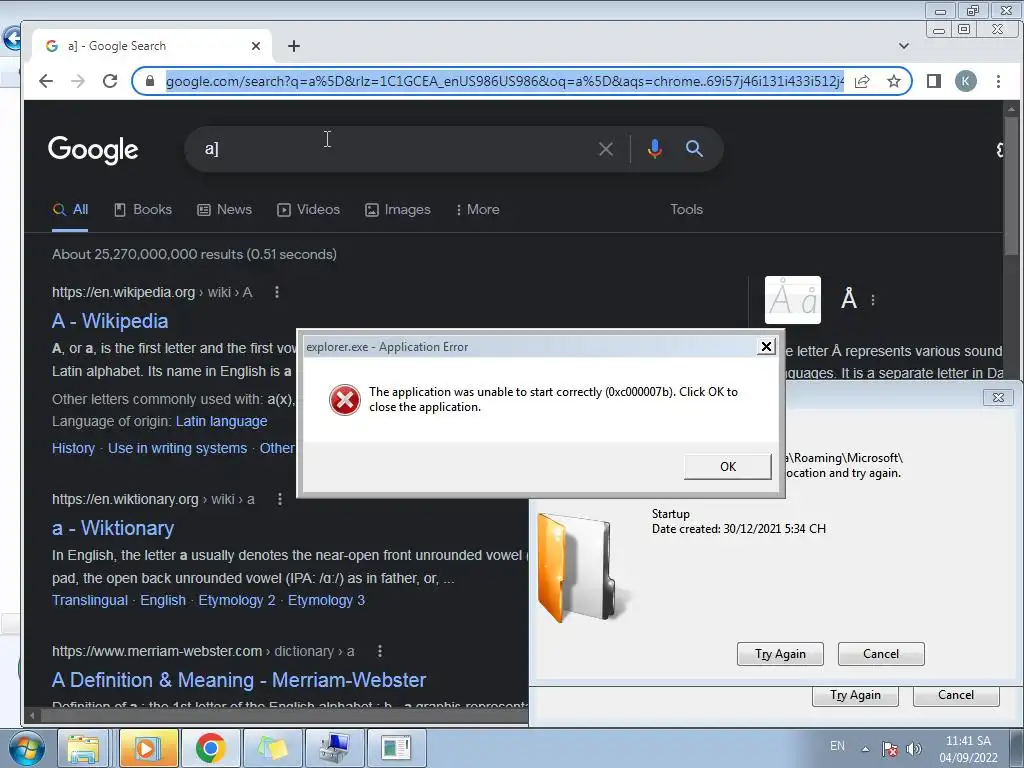Click the page's vertical scrollbar thumb
This screenshot has width=1024, height=768.
point(1012,186)
